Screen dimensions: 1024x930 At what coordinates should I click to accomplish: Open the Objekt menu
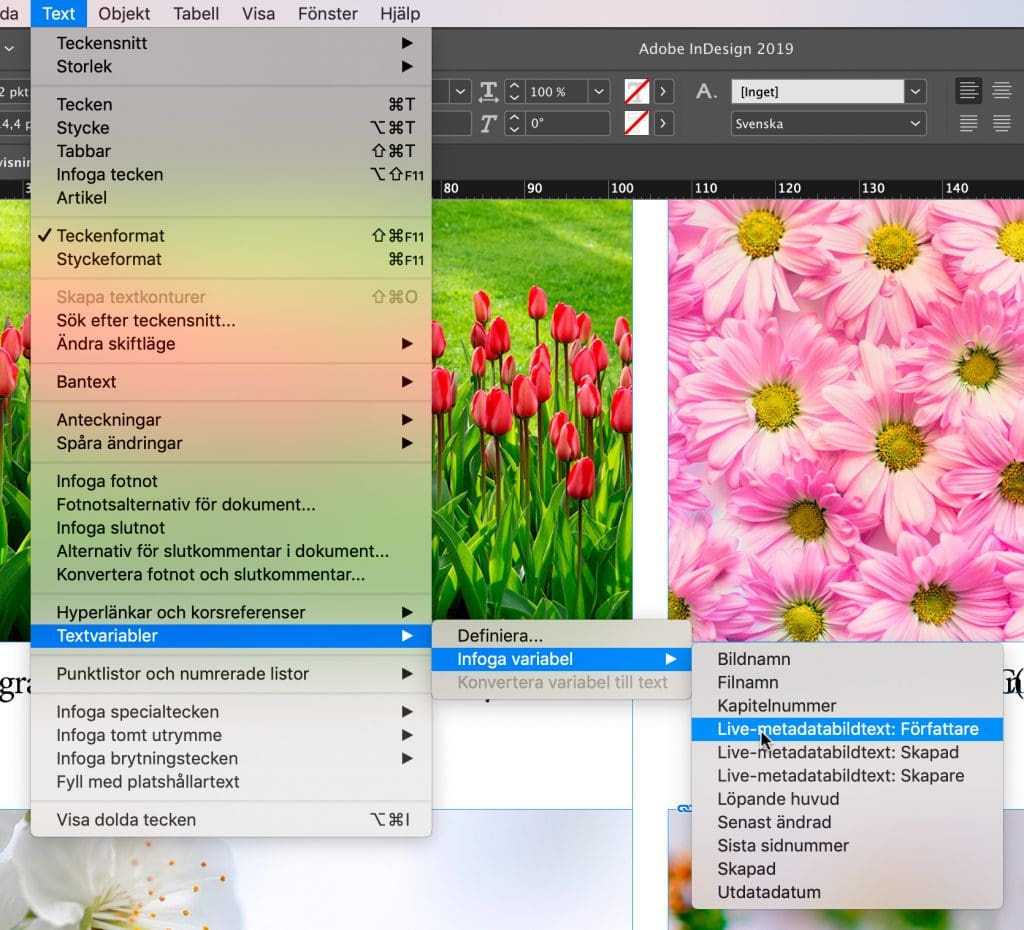pyautogui.click(x=124, y=14)
